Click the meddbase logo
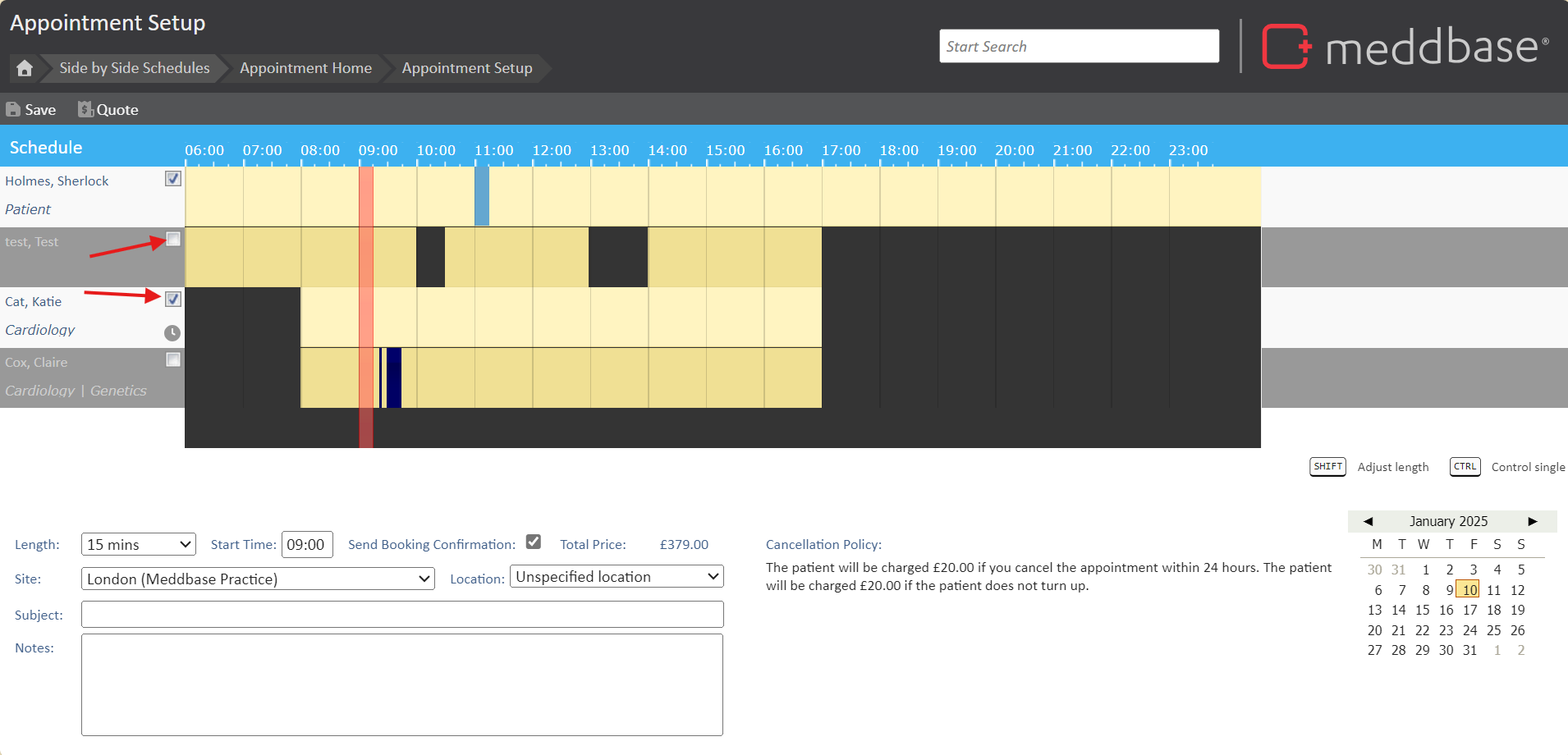1568x755 pixels. pos(1405,47)
